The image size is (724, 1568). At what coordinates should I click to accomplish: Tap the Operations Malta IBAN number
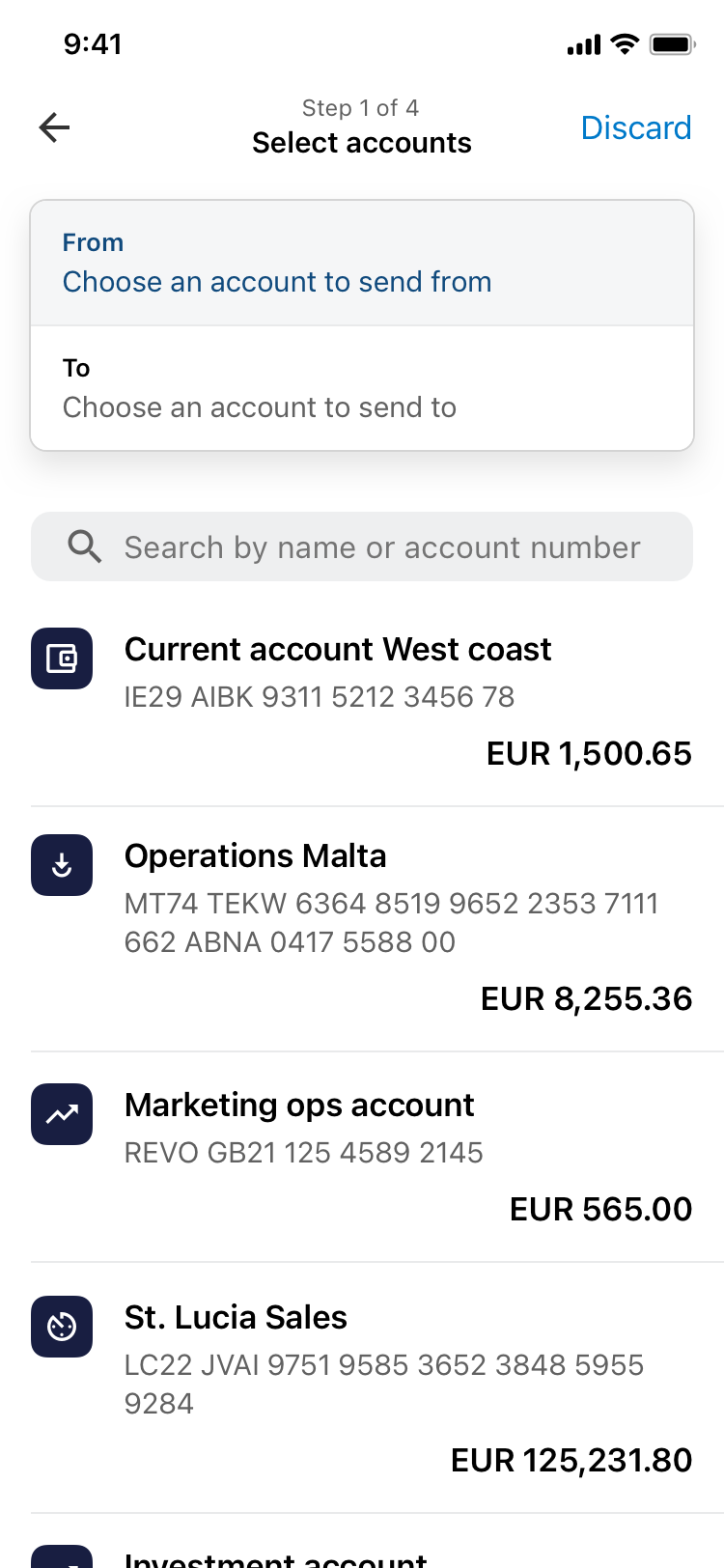click(x=391, y=922)
